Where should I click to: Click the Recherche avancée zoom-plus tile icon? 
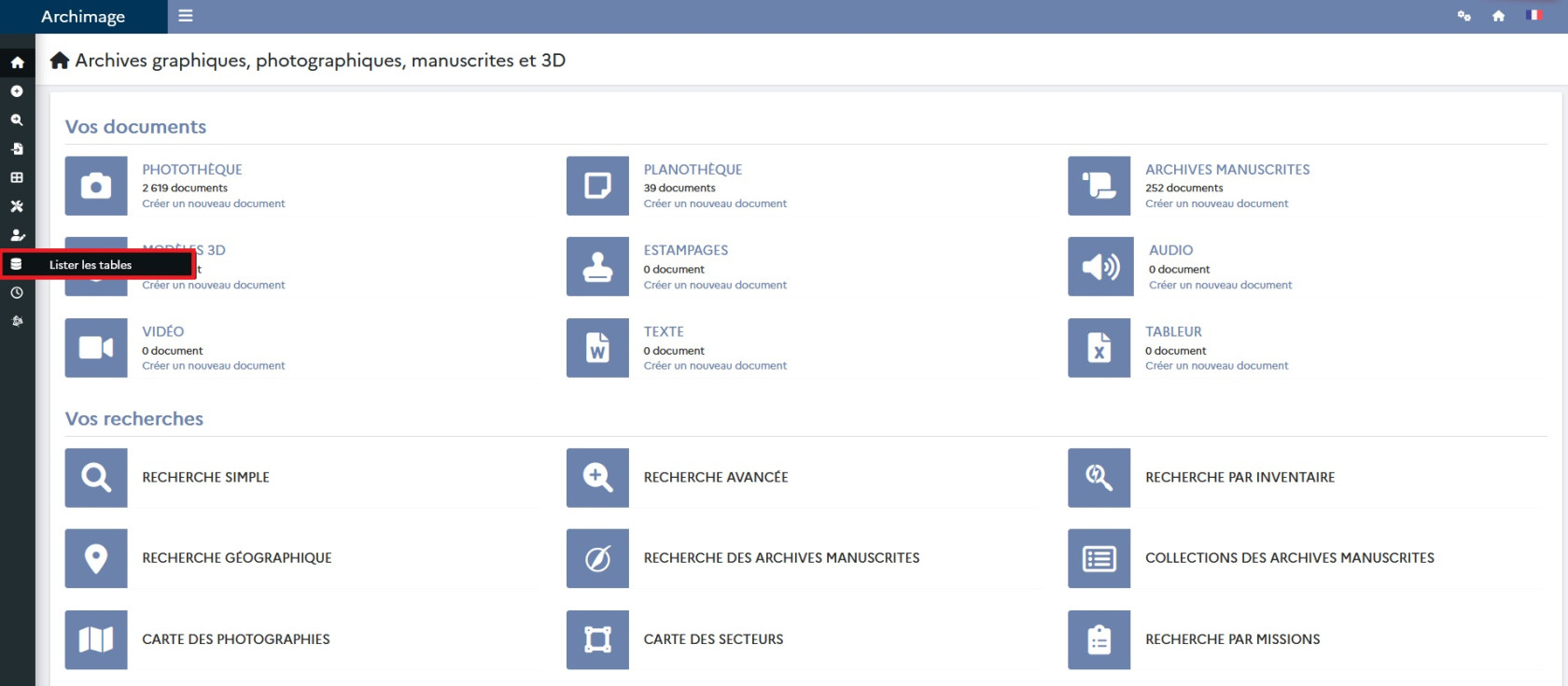pos(597,478)
